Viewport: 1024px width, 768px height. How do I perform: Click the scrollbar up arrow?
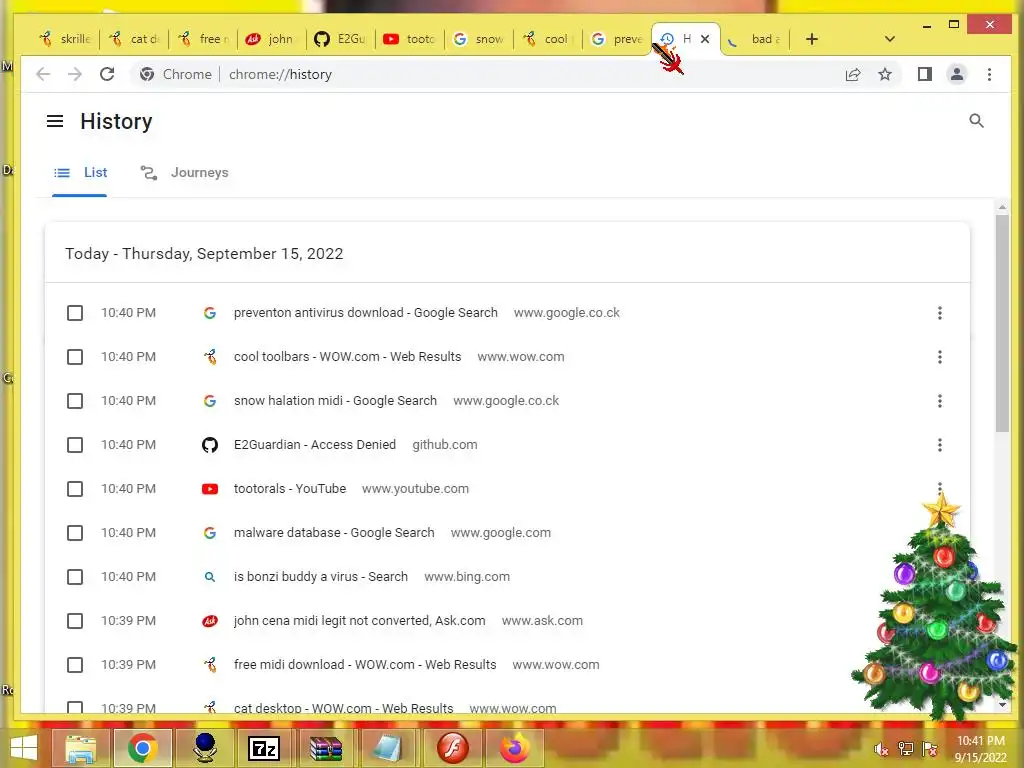1002,207
